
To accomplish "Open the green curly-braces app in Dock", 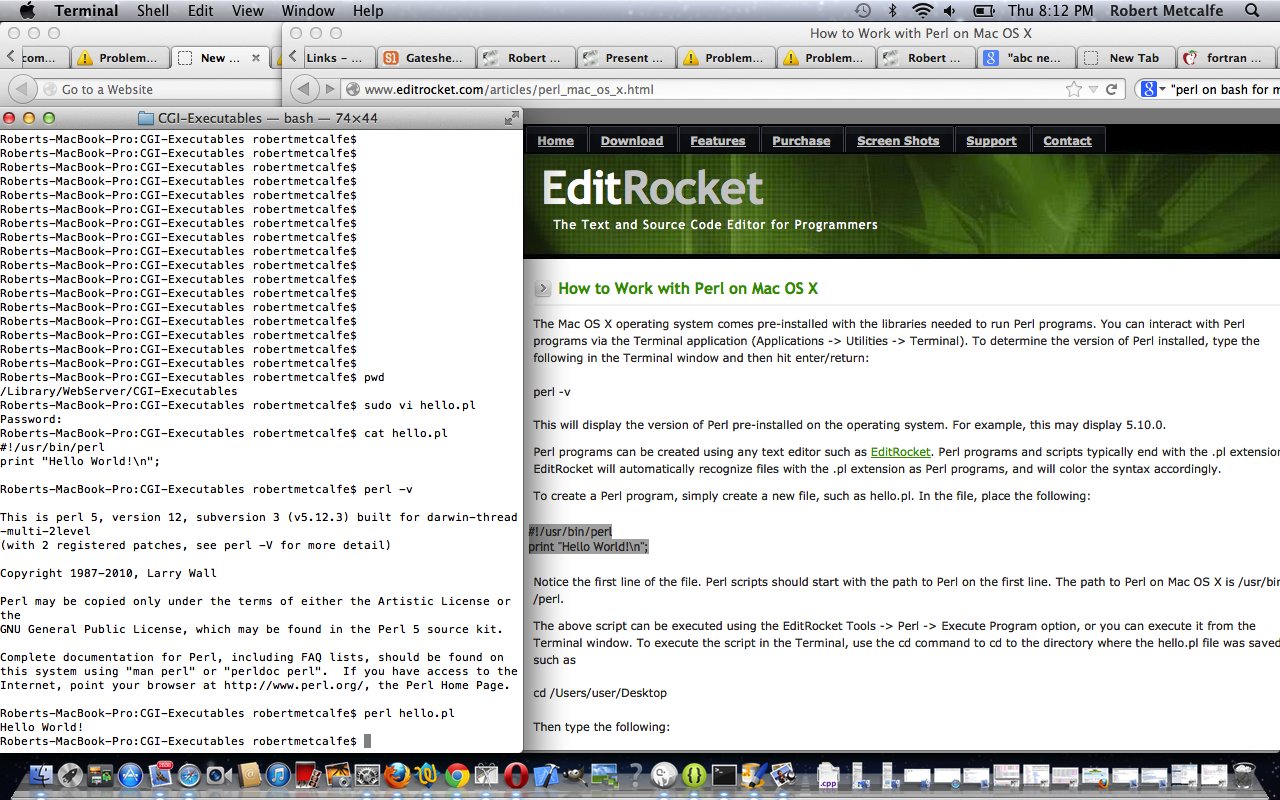I will pyautogui.click(x=694, y=776).
